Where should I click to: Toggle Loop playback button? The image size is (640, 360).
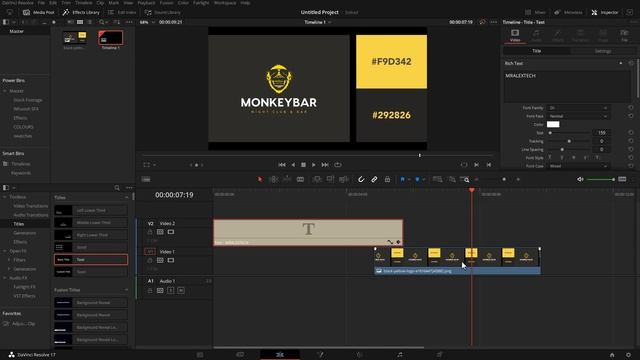tap(338, 164)
